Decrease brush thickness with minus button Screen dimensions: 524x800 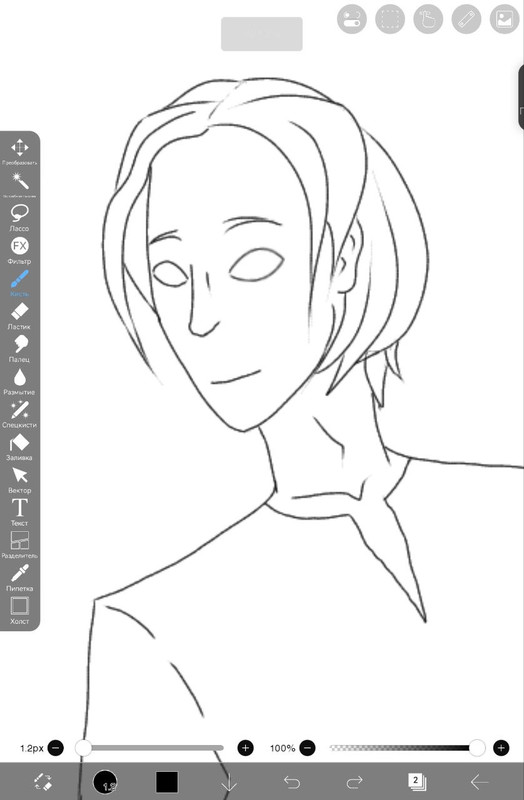point(56,748)
